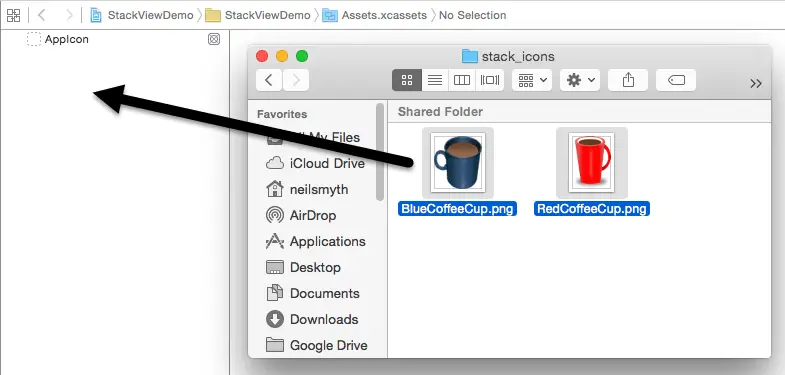Click the icon right of AppIcon row
The height and width of the screenshot is (375, 785).
(x=214, y=39)
